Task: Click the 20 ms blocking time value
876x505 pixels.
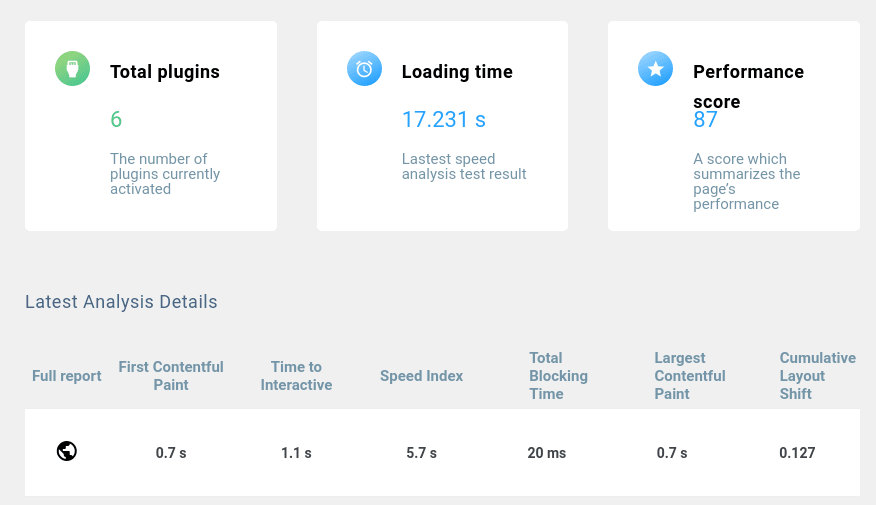Action: (x=547, y=453)
